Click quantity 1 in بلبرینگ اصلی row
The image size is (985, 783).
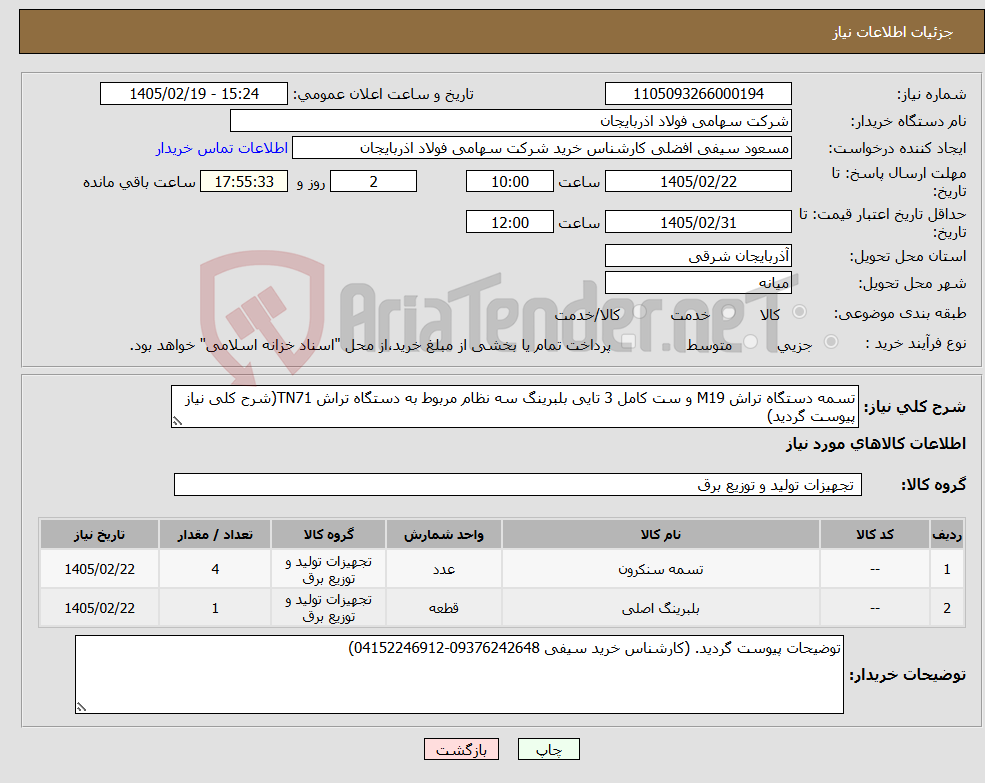(215, 608)
